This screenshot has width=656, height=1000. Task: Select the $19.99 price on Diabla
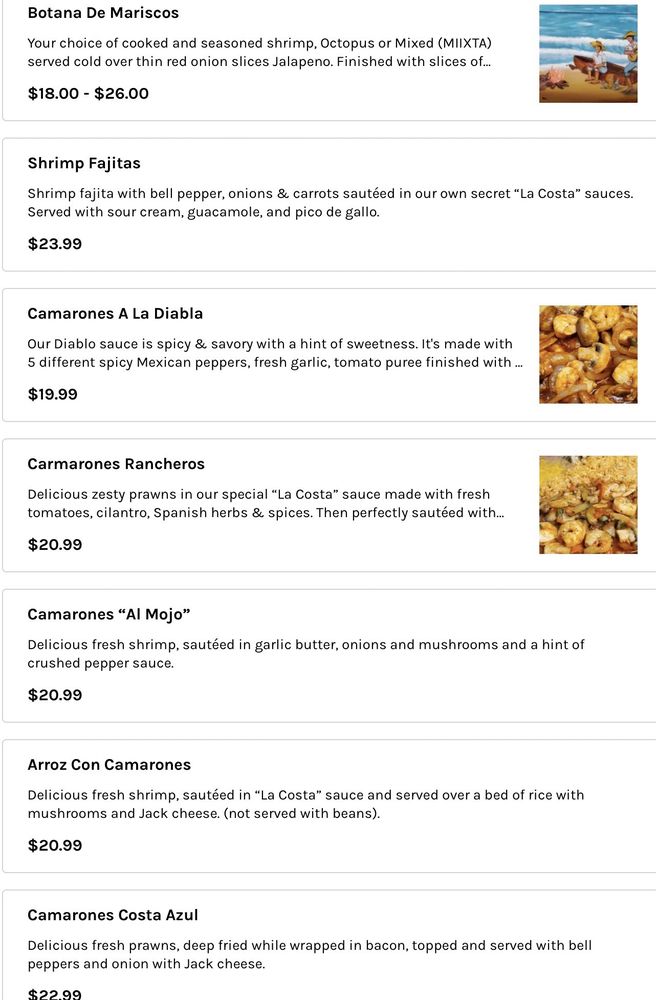[53, 395]
